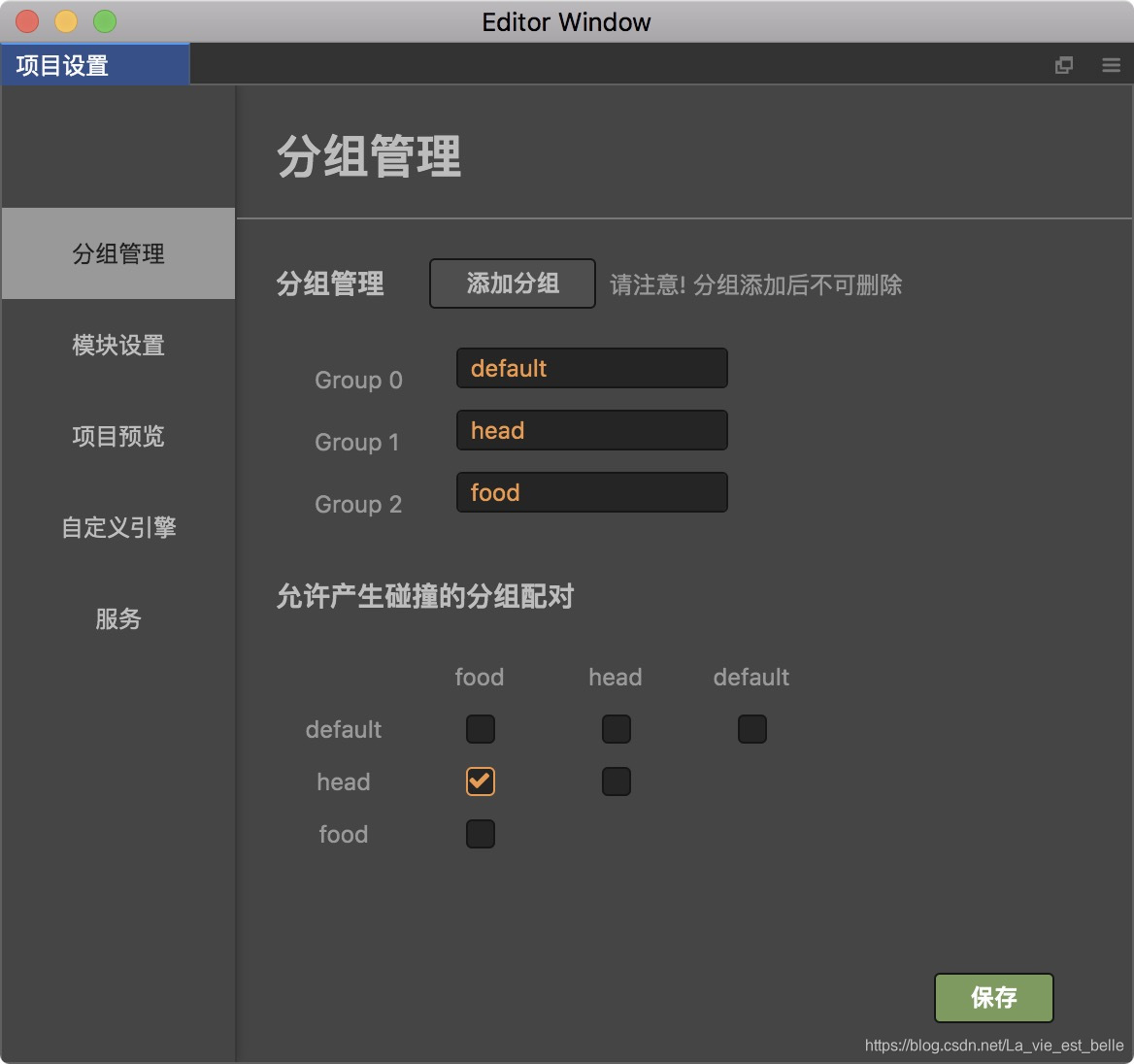Viewport: 1134px width, 1064px height.
Task: Select the 项目设置 tab
Action: (x=95, y=64)
